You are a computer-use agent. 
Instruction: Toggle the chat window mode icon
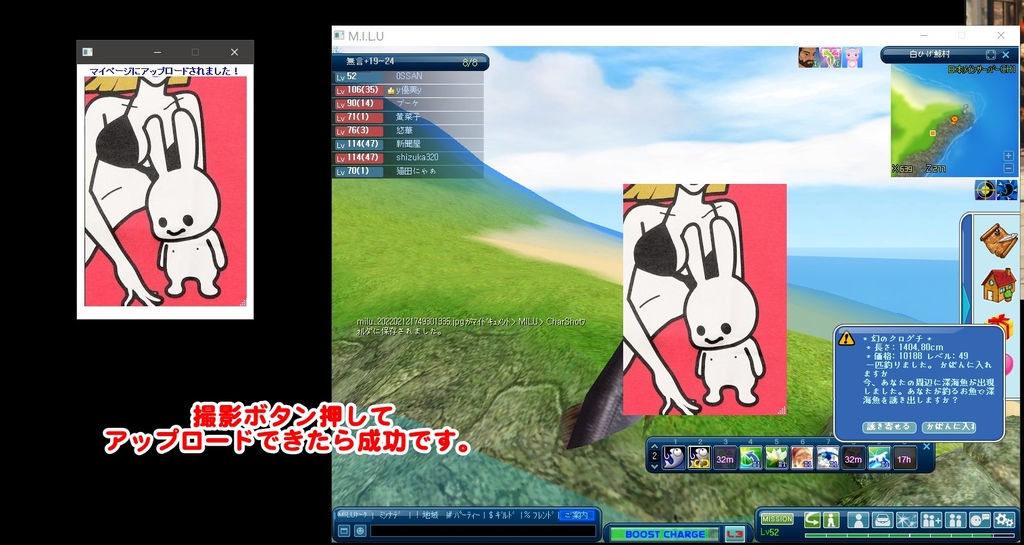click(343, 531)
